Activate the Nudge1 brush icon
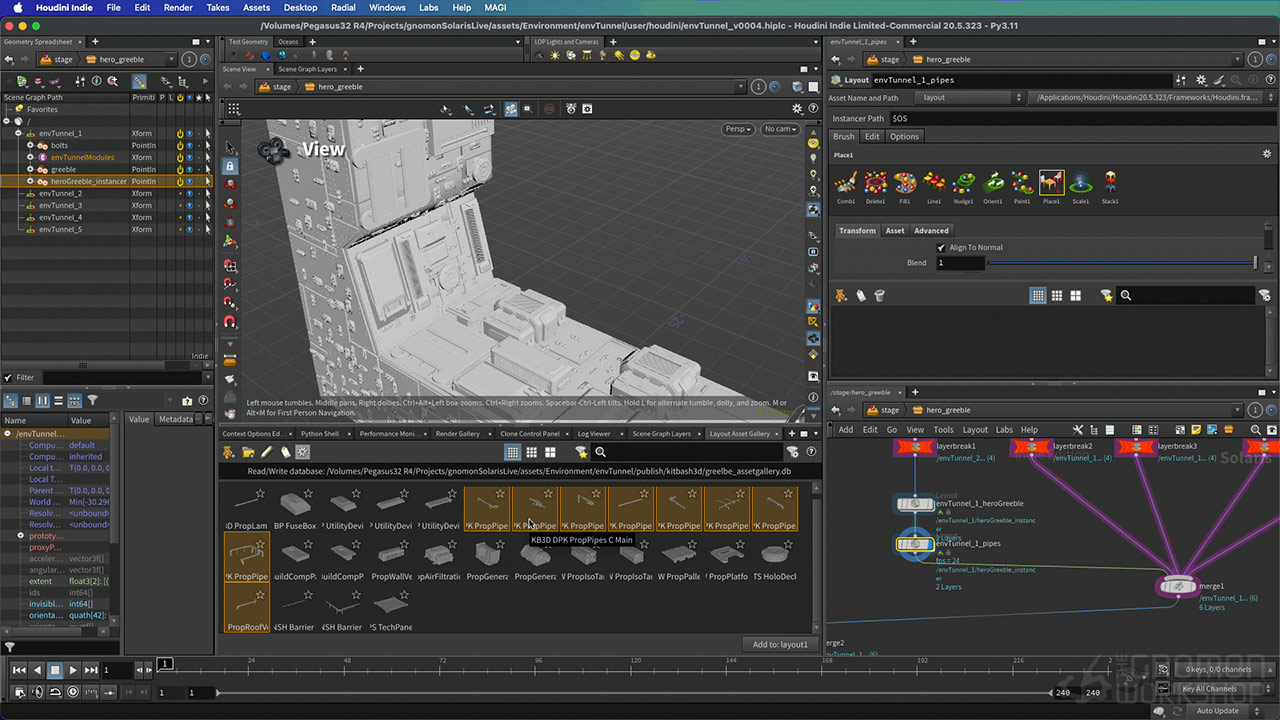The width and height of the screenshot is (1280, 720). point(962,183)
